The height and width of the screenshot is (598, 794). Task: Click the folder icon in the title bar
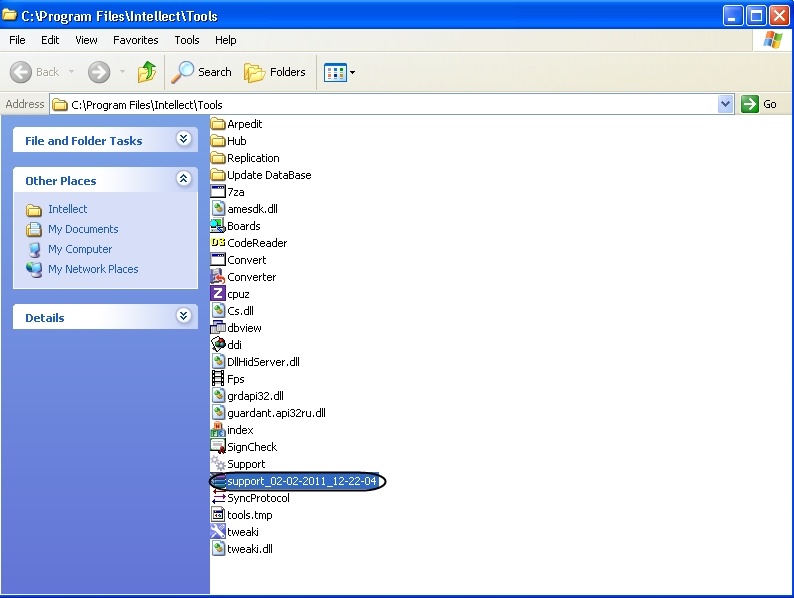9,15
